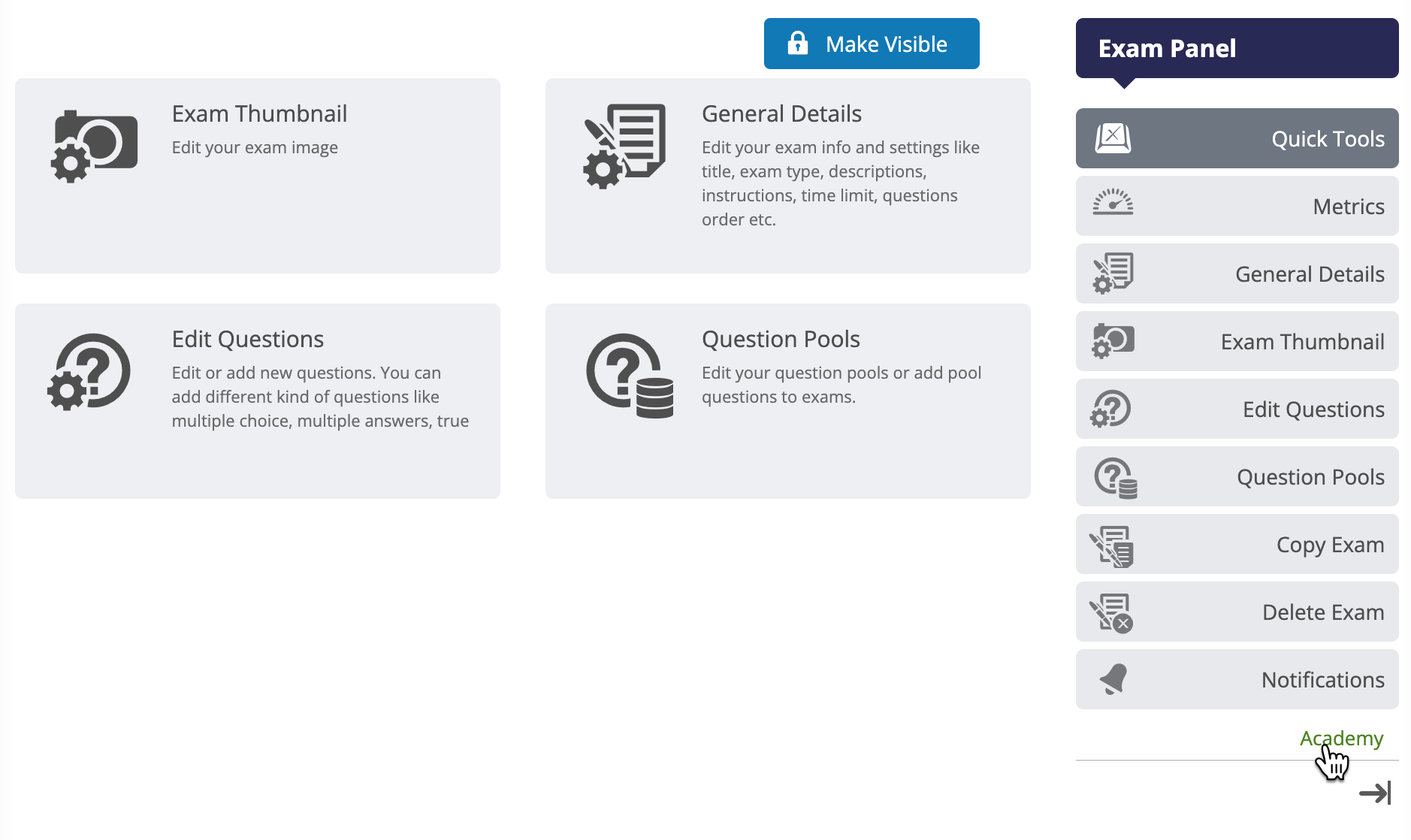Select the Copy Exam icon in panel
The width and height of the screenshot is (1411, 840).
click(x=1112, y=546)
